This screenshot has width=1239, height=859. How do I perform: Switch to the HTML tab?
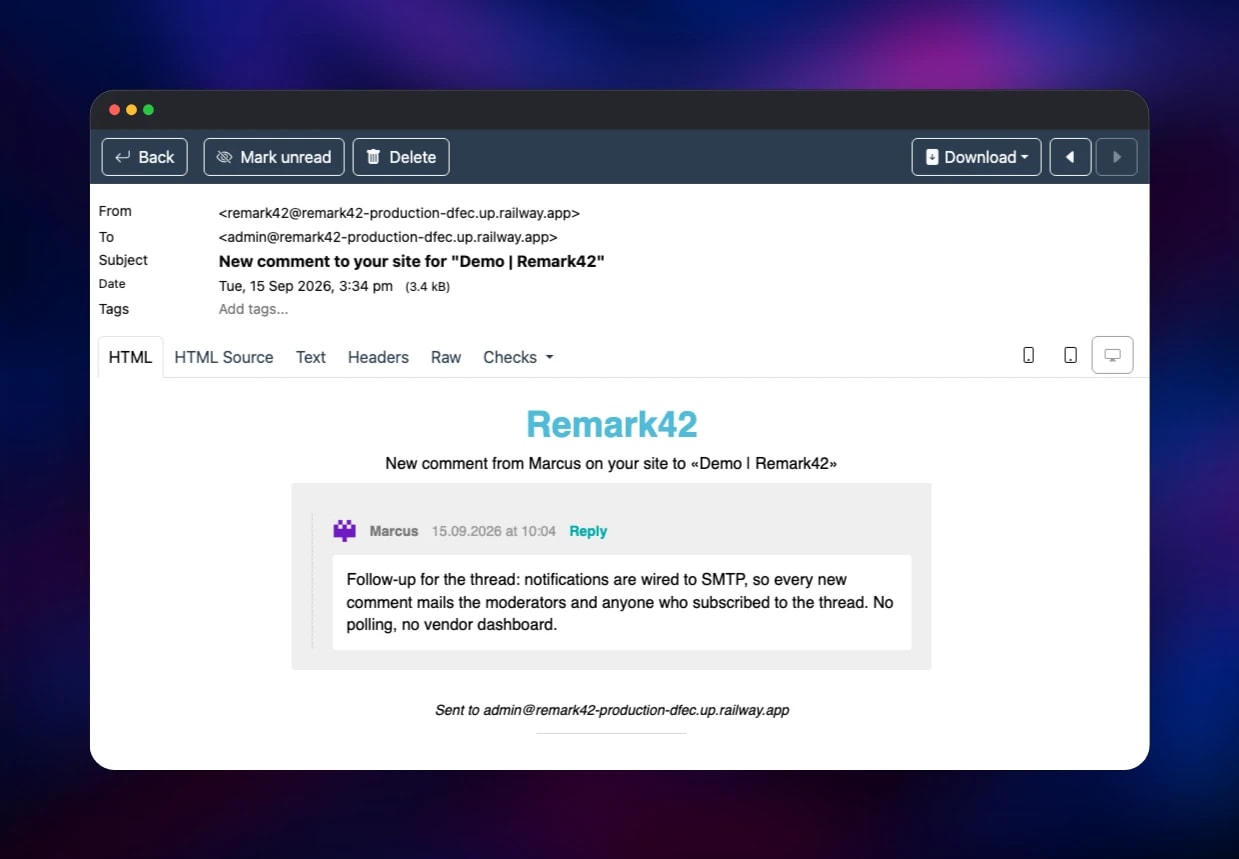(x=130, y=357)
